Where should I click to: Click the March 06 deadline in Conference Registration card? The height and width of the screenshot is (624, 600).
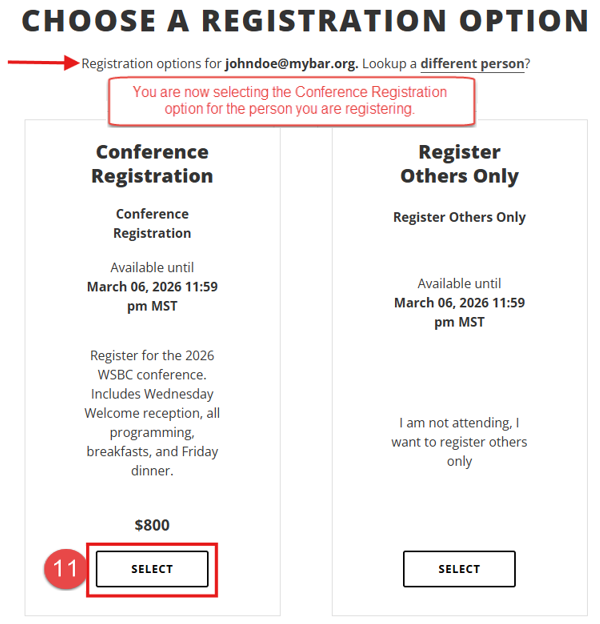pyautogui.click(x=152, y=296)
